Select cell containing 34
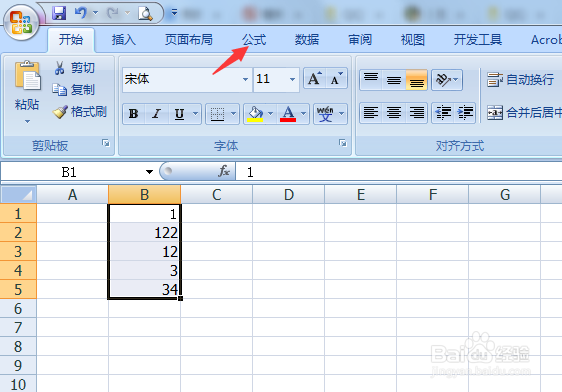The width and height of the screenshot is (562, 392). [x=144, y=289]
